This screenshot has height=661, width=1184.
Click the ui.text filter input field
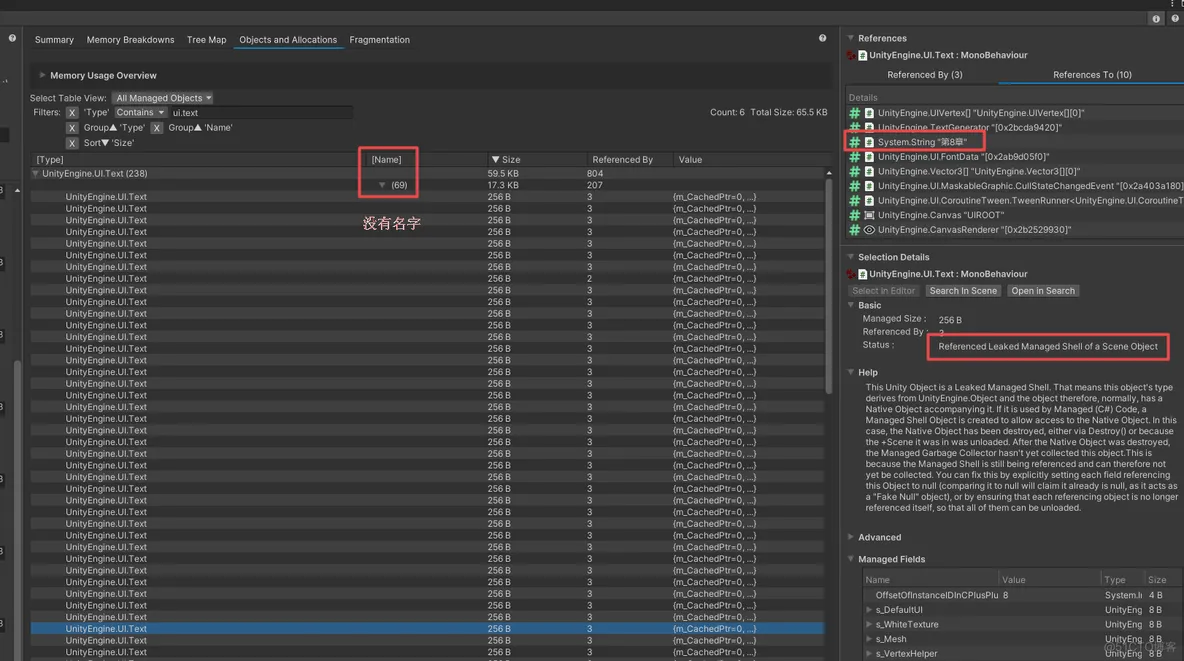[x=261, y=113]
